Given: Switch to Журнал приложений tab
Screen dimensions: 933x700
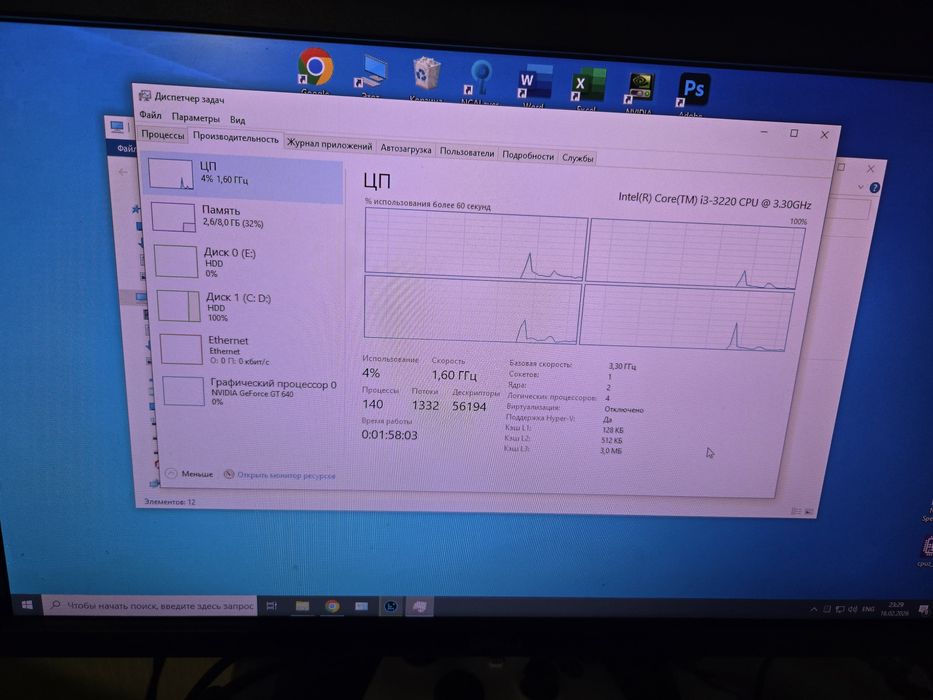Looking at the screenshot, I should (x=330, y=144).
